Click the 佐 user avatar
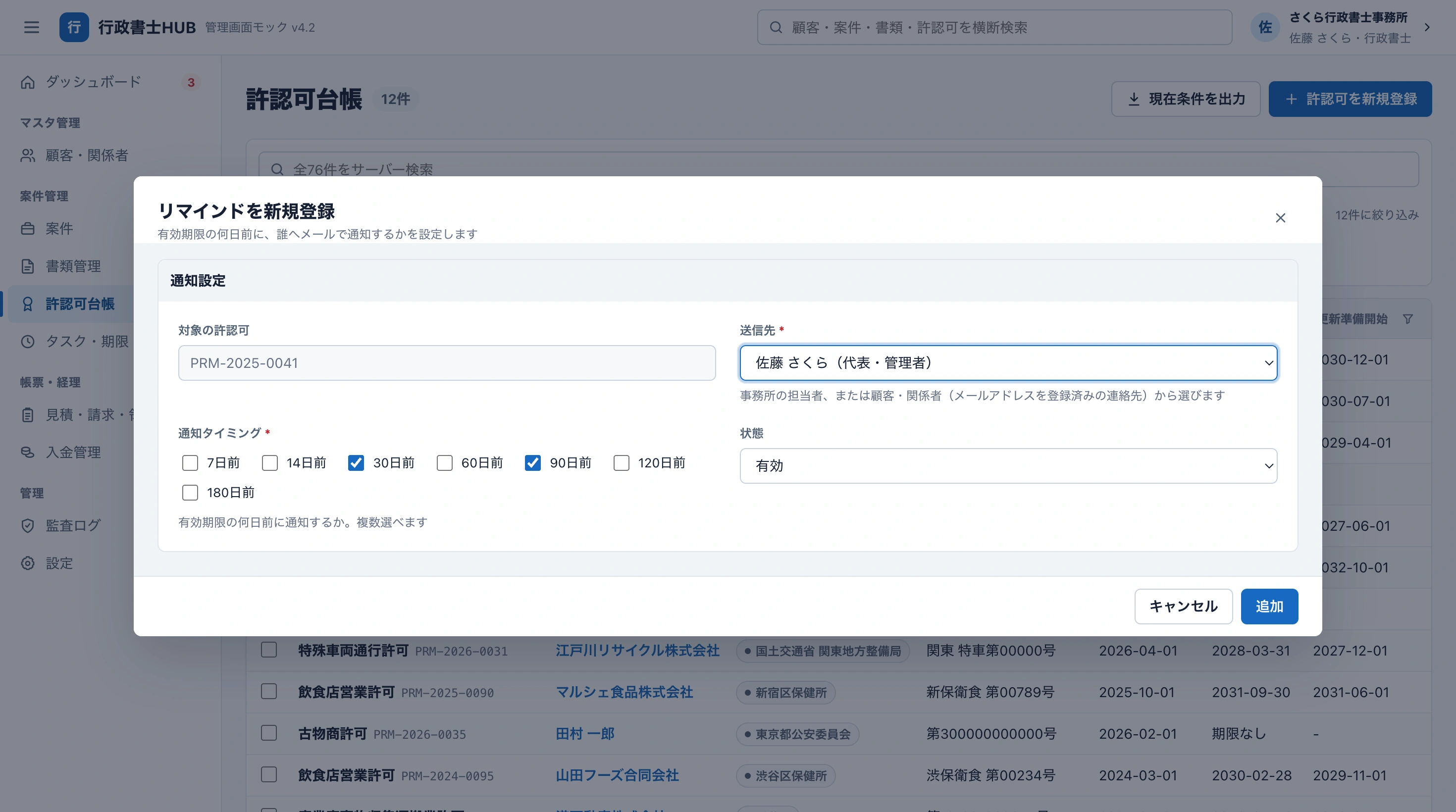 (x=1265, y=27)
